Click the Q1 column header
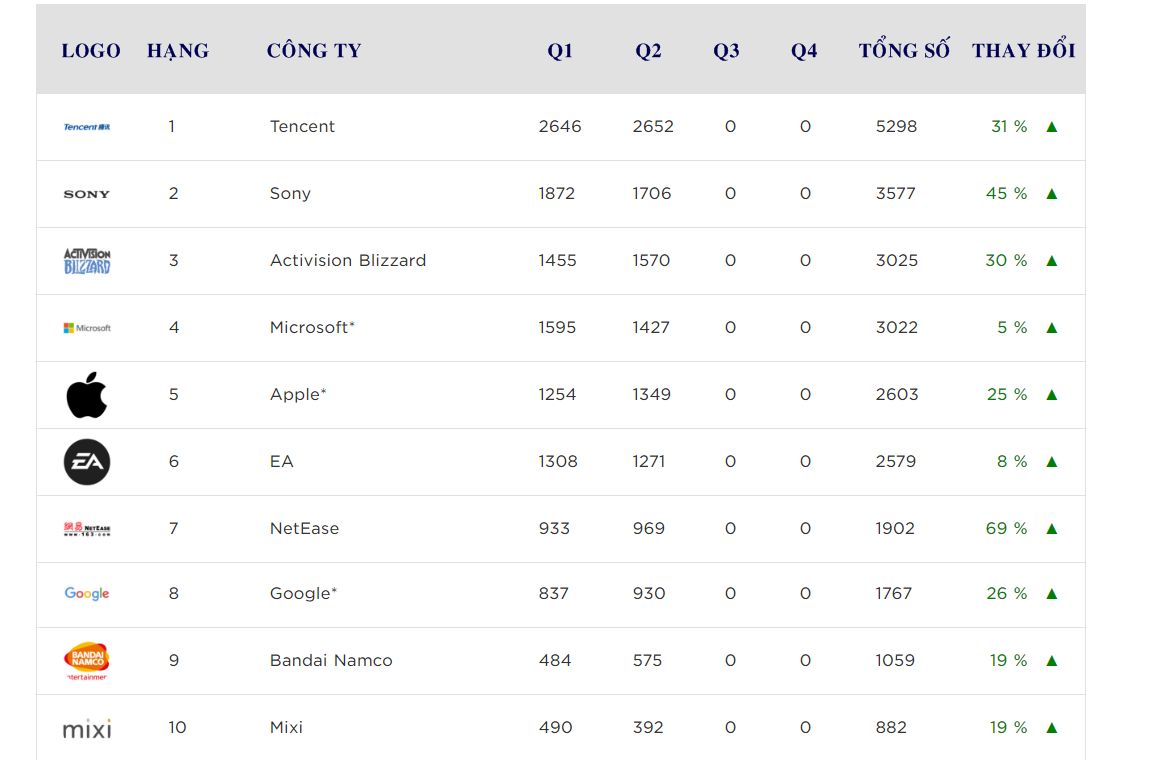1156x760 pixels. point(560,51)
